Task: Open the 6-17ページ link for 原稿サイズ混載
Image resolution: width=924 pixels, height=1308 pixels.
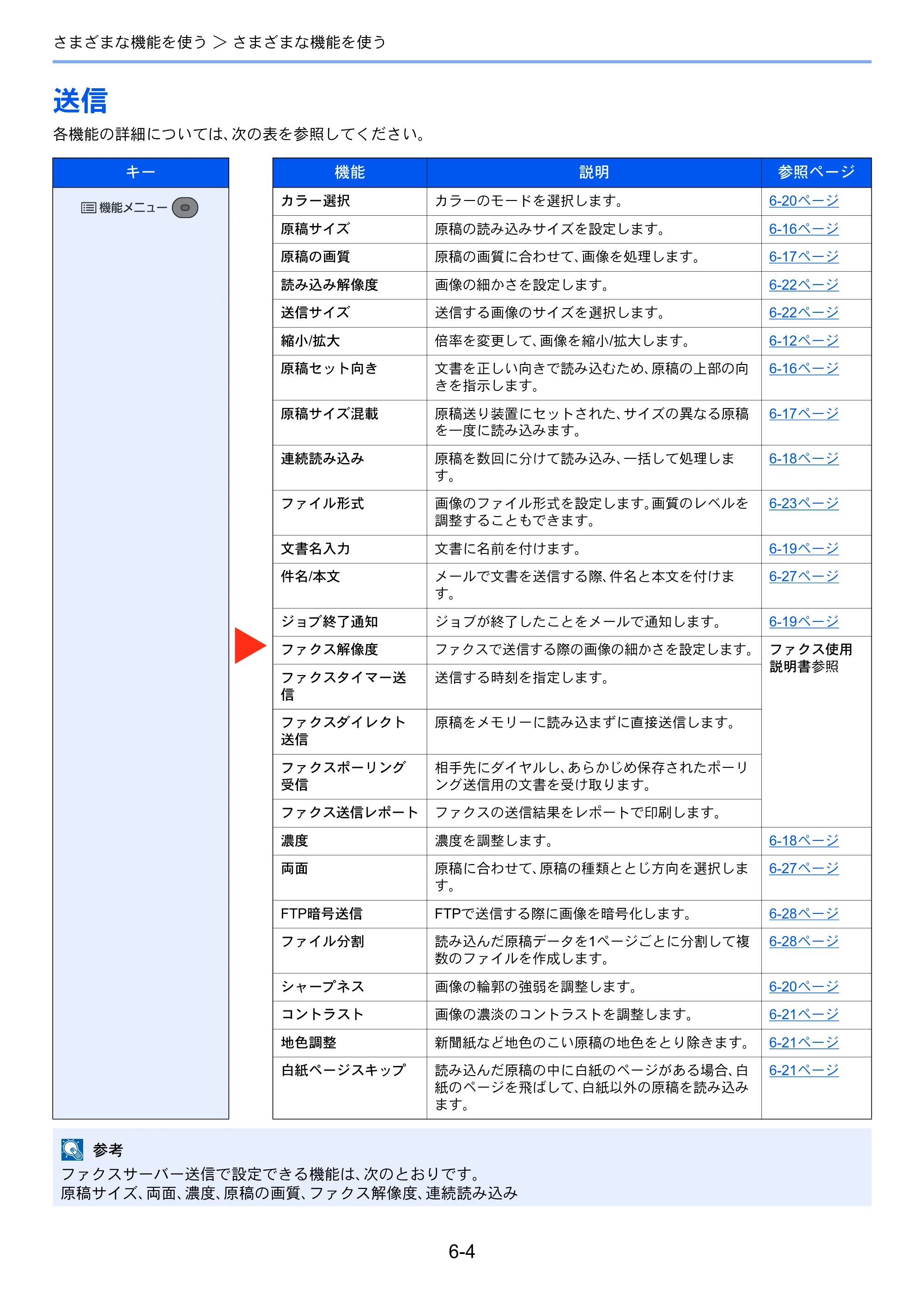Action: (x=804, y=414)
